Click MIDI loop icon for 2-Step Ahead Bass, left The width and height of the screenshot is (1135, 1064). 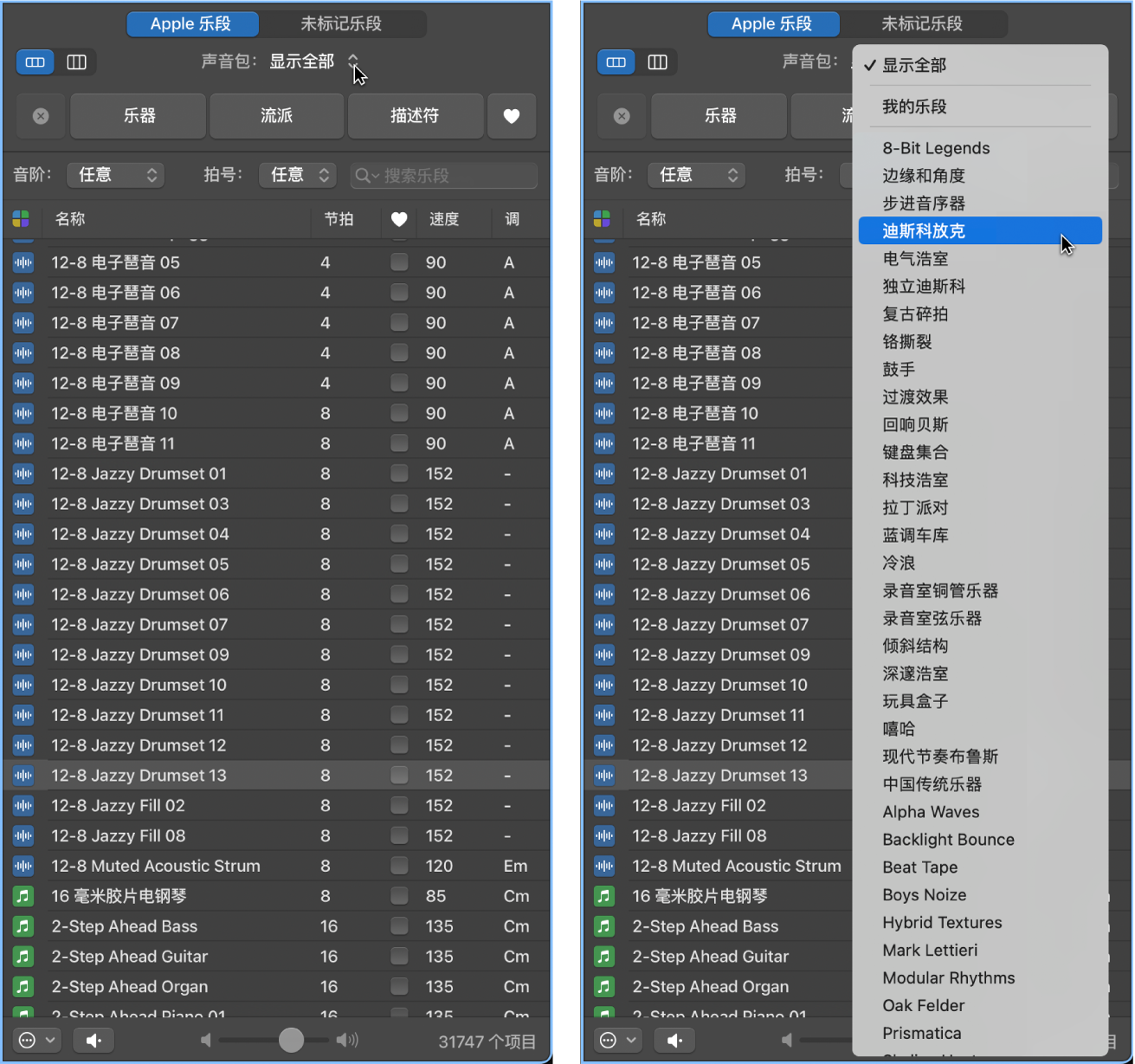[23, 926]
